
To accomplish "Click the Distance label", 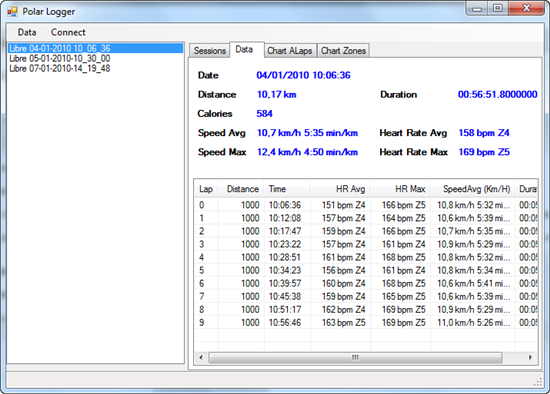I will [217, 94].
